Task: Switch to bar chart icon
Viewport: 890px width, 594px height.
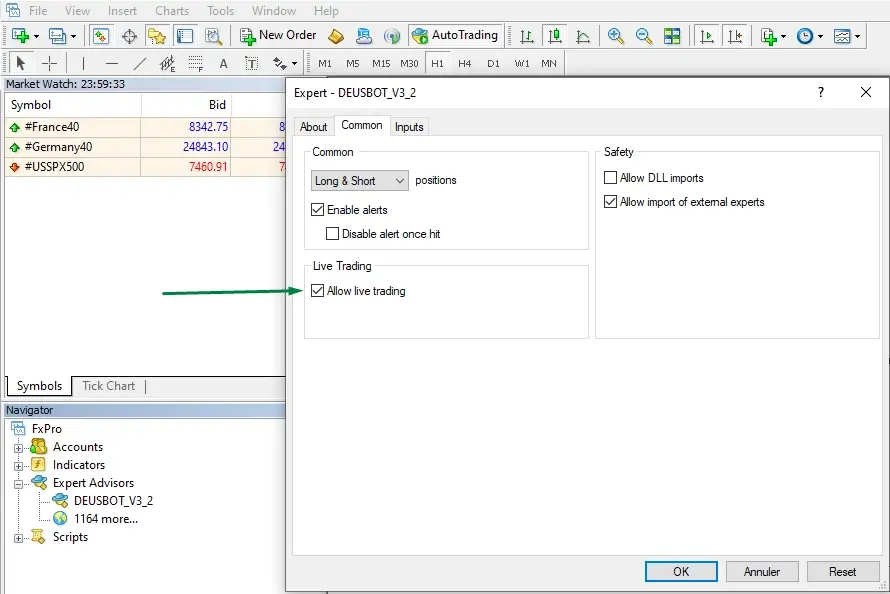Action: [527, 36]
